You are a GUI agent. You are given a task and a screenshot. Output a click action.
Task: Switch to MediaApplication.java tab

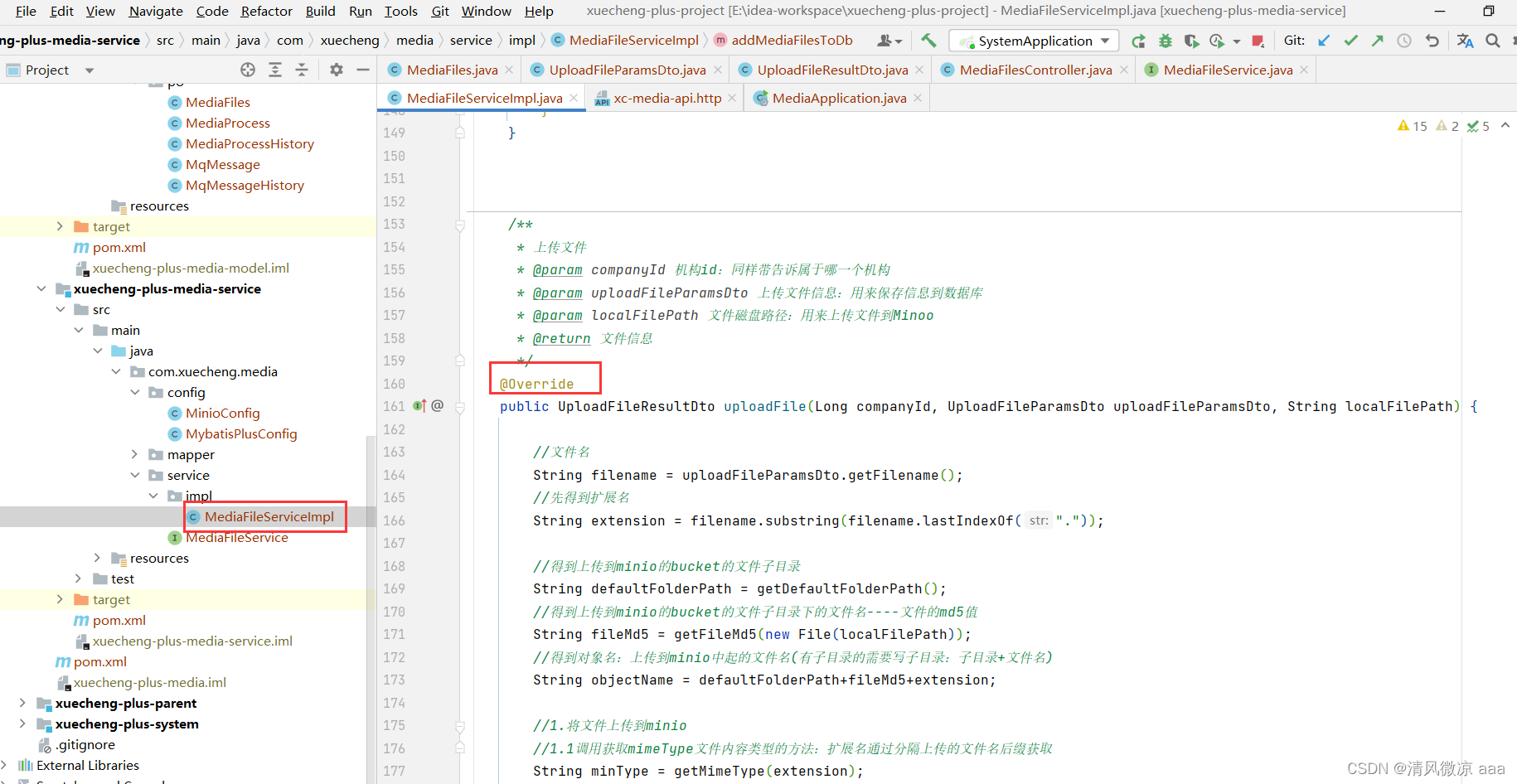point(839,98)
